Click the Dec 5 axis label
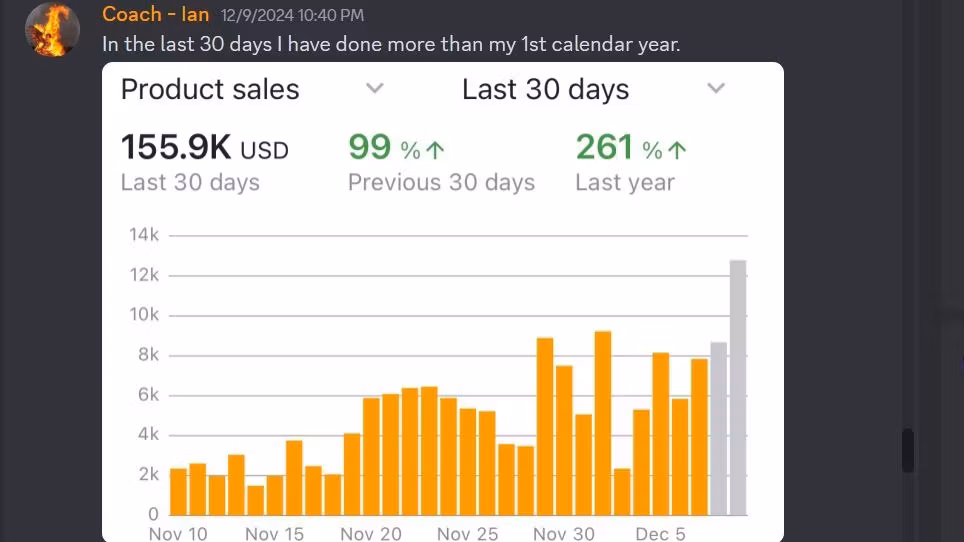Screen dimensions: 964x542 (x=660, y=533)
